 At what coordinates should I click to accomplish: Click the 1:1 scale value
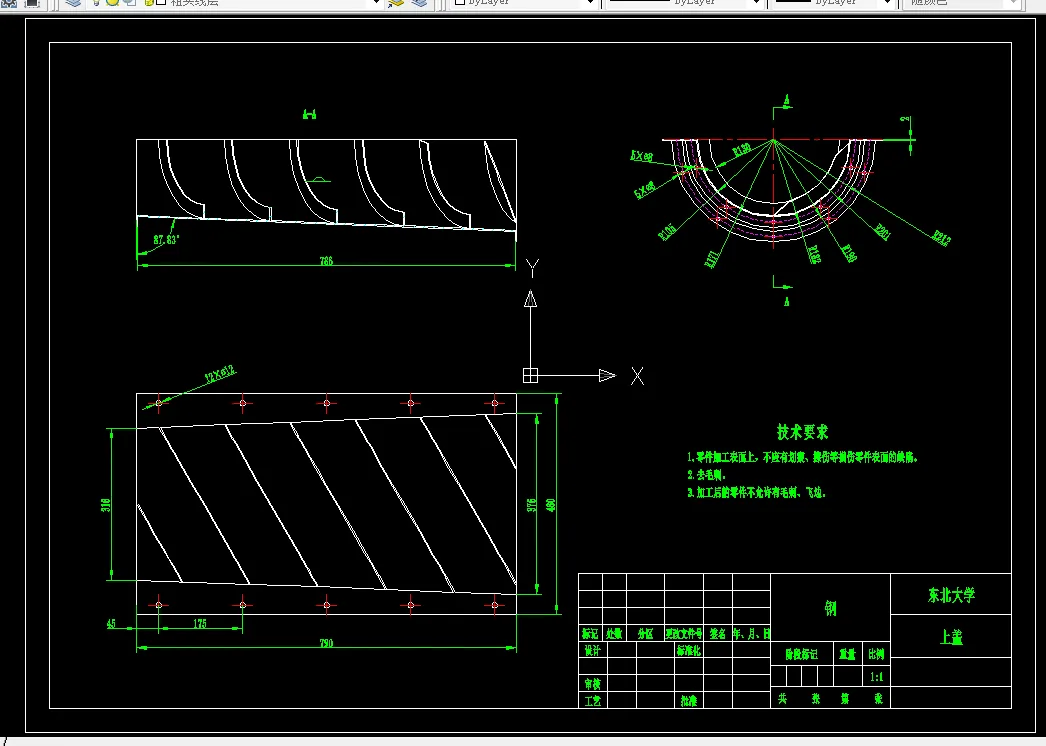[x=877, y=677]
